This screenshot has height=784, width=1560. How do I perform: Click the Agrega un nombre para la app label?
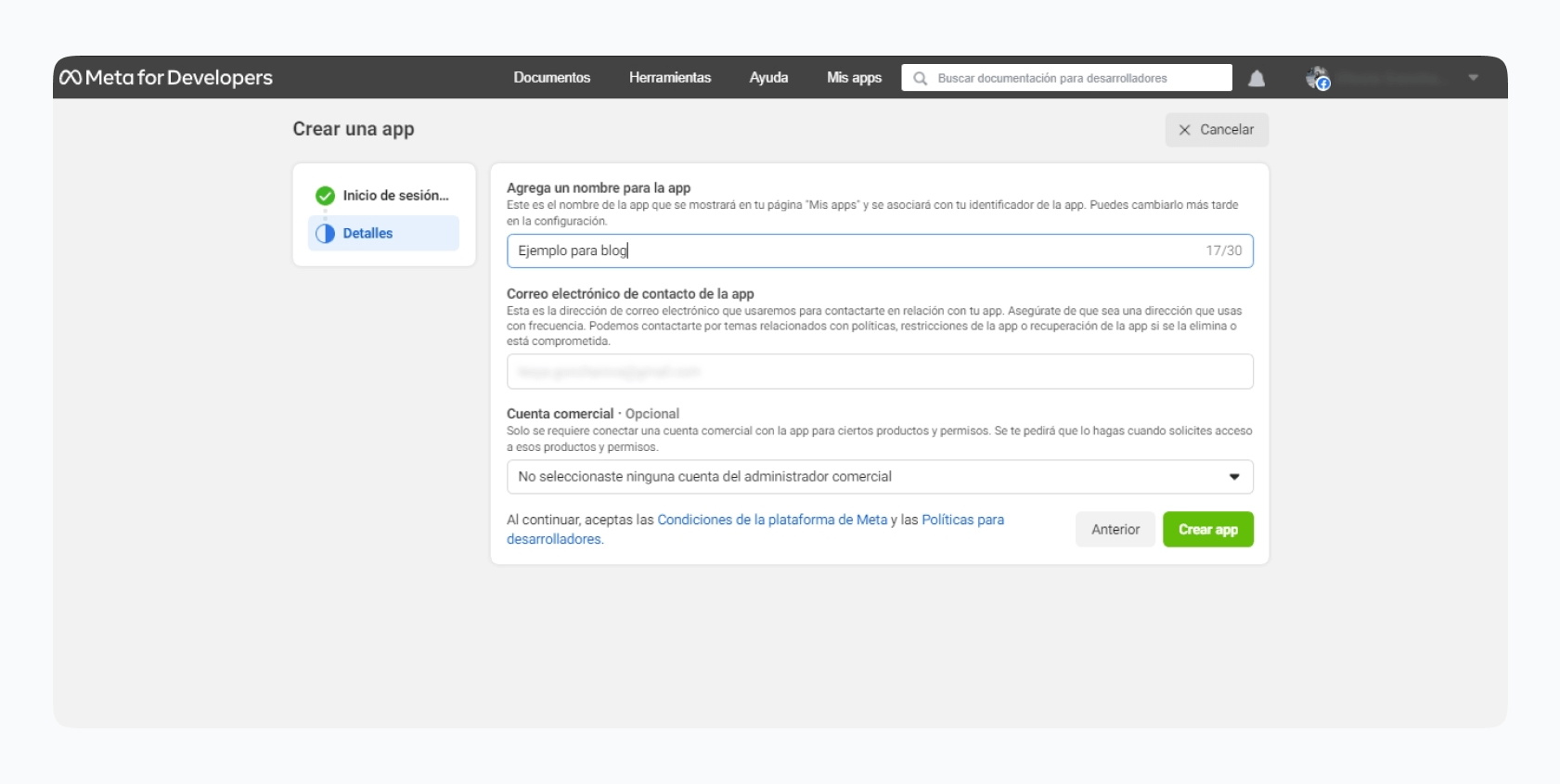point(599,187)
